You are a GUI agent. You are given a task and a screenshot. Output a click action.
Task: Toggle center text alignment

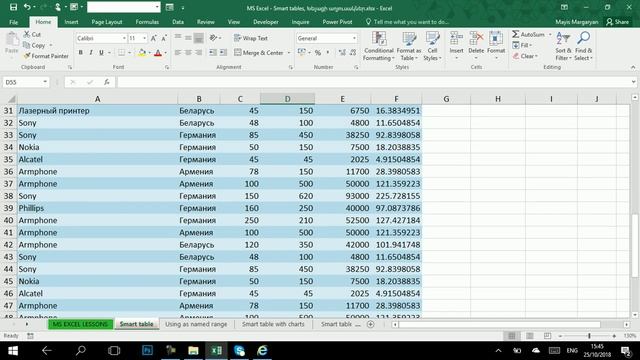[188, 53]
